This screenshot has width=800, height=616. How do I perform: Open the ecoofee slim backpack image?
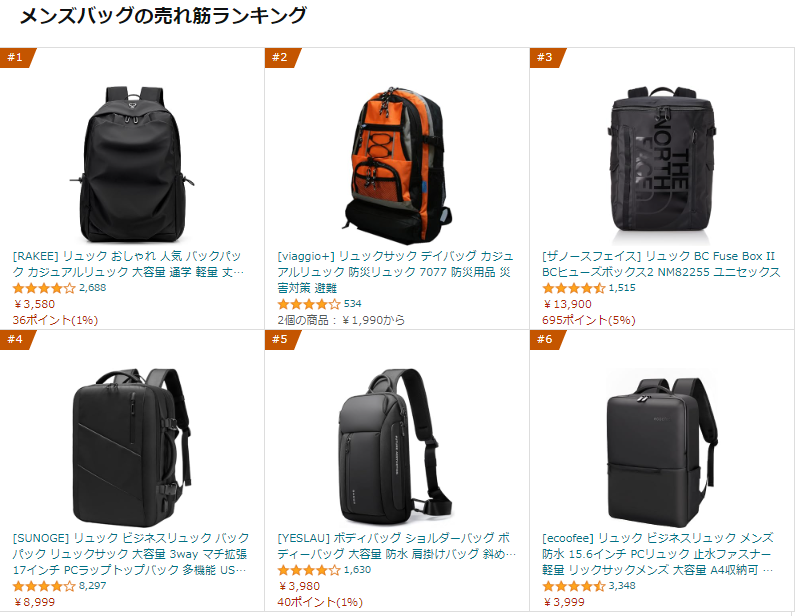(662, 448)
